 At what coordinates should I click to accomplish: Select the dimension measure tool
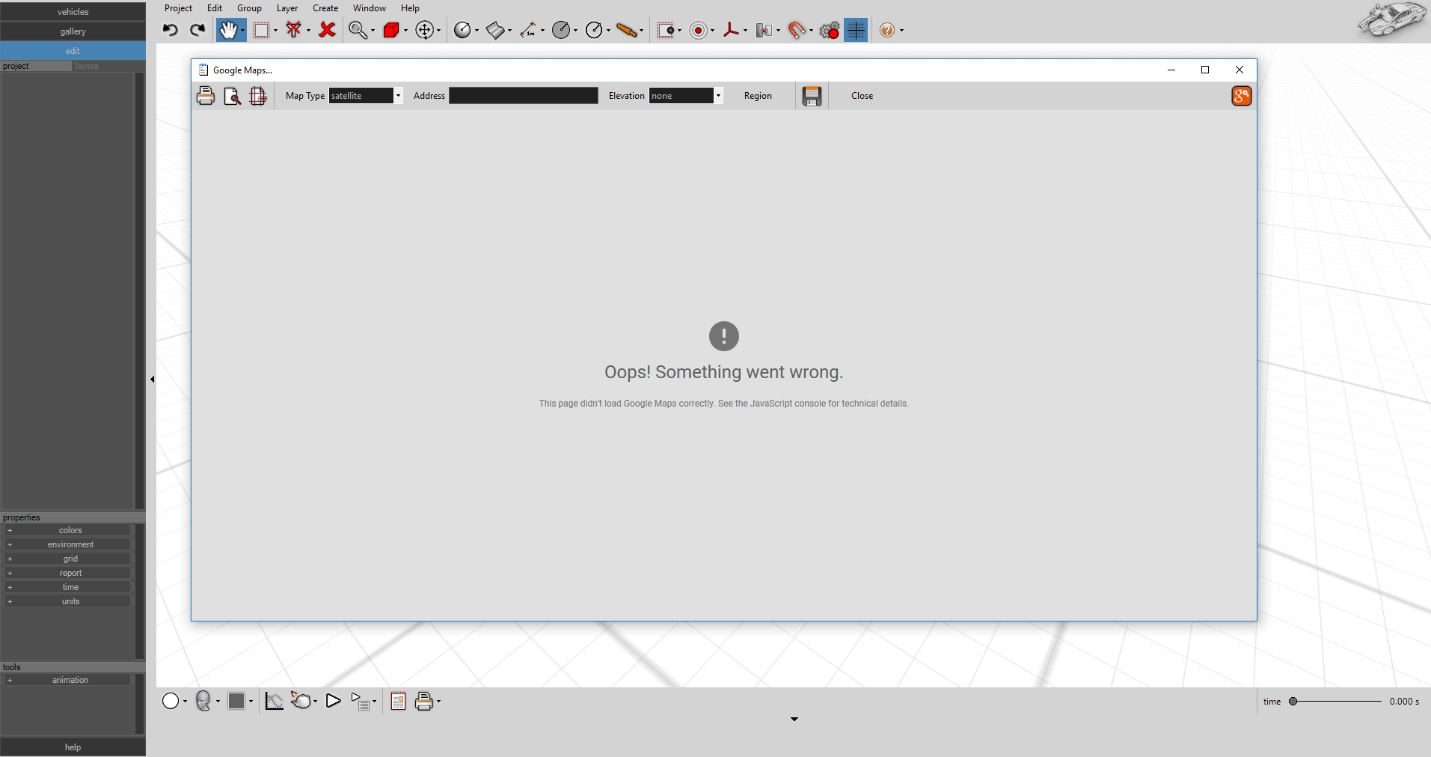[x=528, y=31]
